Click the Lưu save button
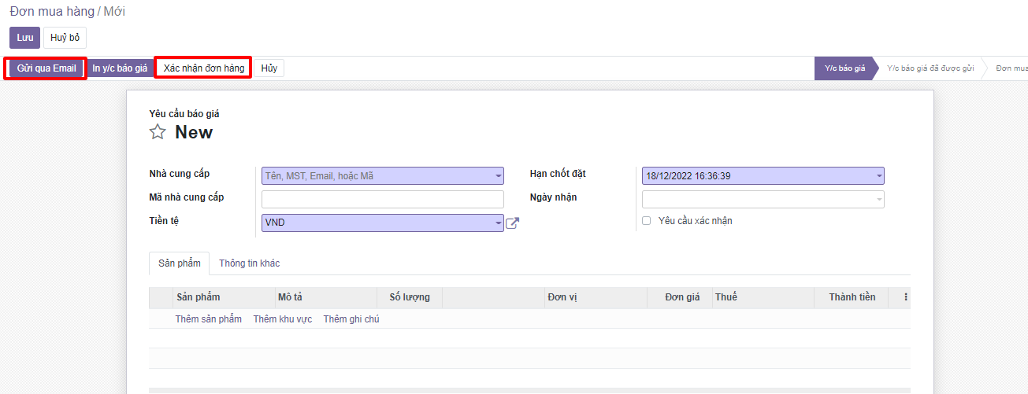Image resolution: width=1028 pixels, height=394 pixels. pos(24,38)
